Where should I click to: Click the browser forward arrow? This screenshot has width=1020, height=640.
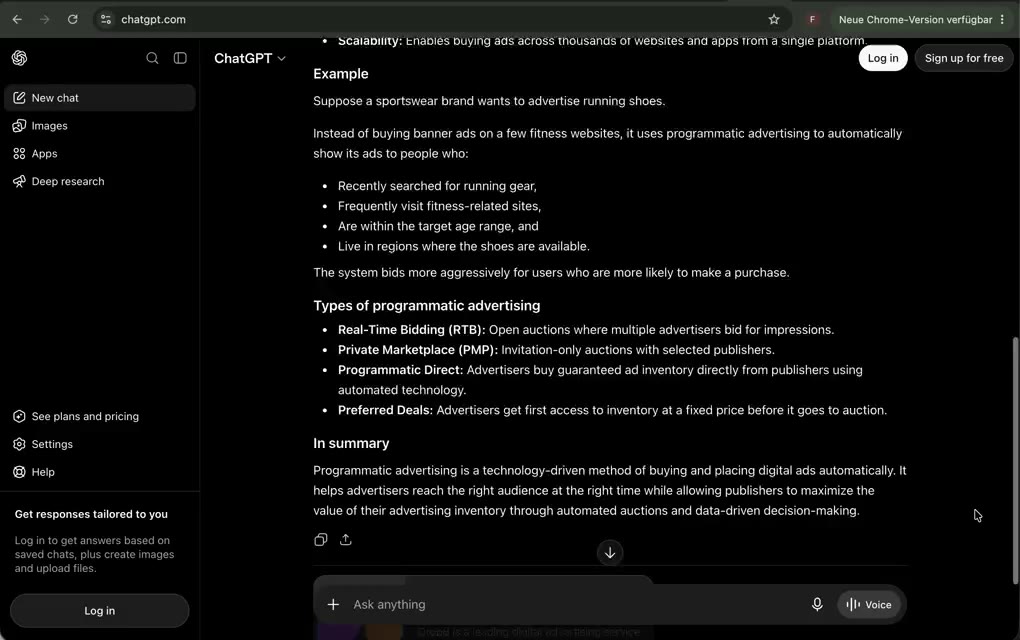click(x=45, y=20)
